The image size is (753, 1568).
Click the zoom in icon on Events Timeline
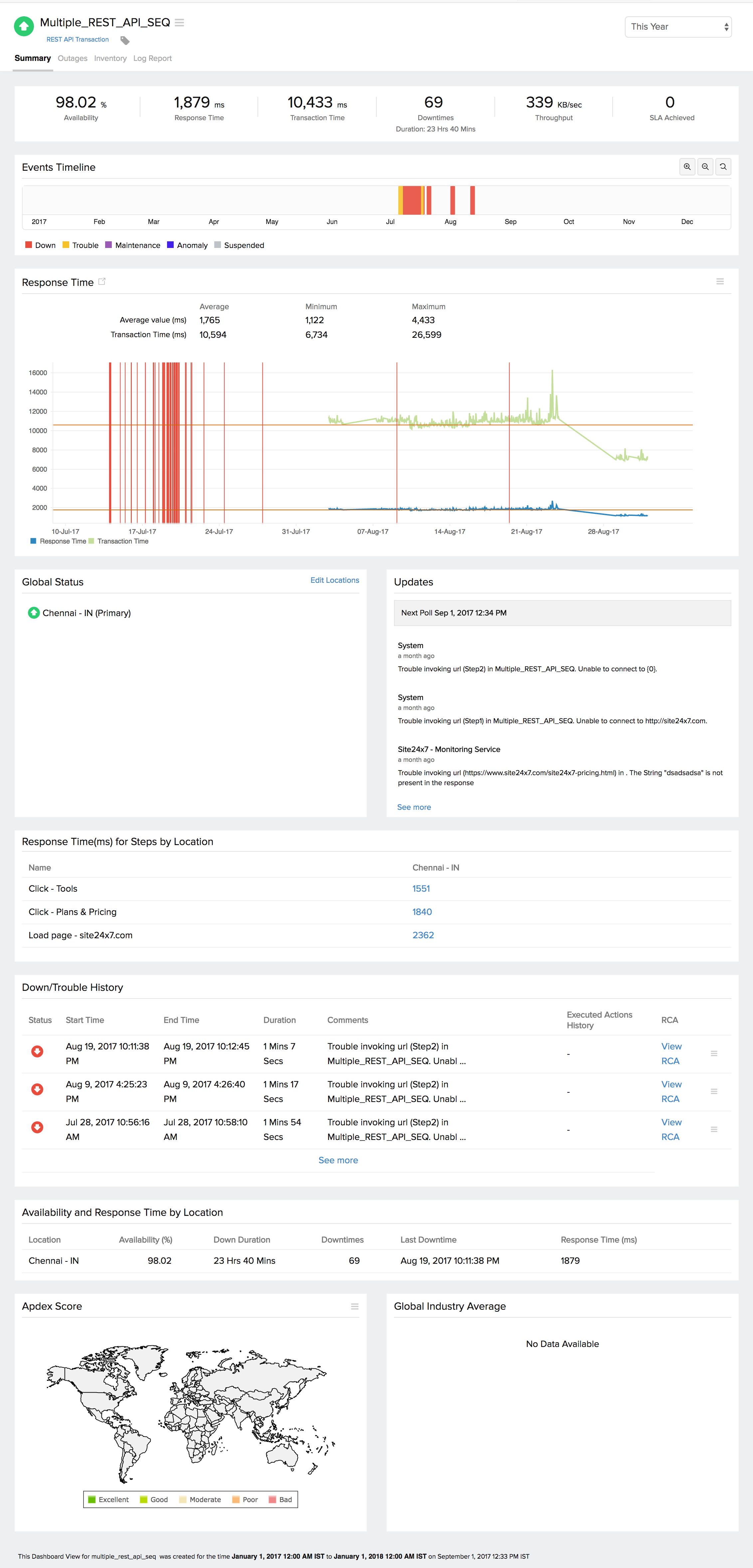[x=687, y=167]
